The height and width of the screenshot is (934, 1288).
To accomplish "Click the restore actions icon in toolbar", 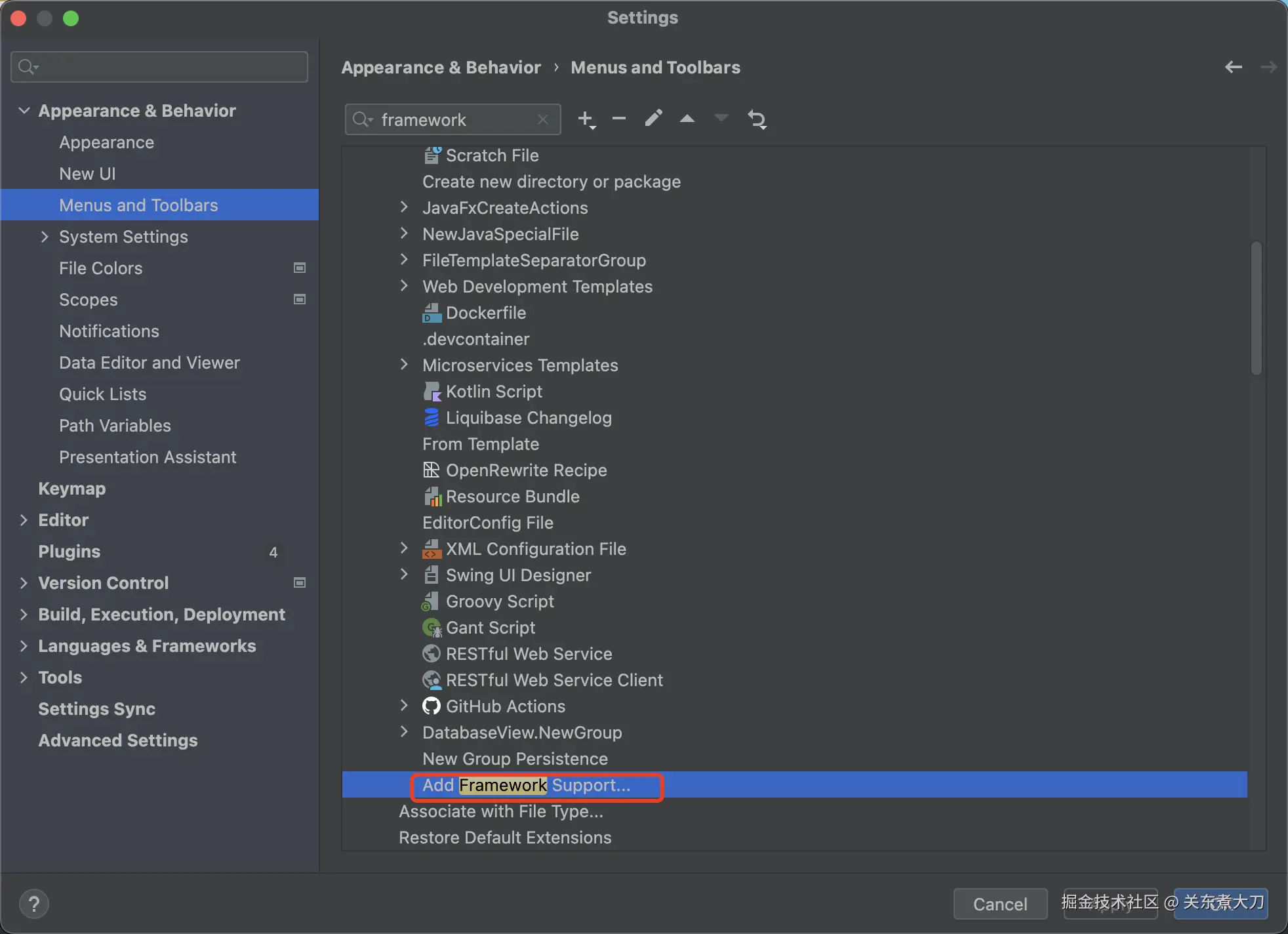I will 757,119.
